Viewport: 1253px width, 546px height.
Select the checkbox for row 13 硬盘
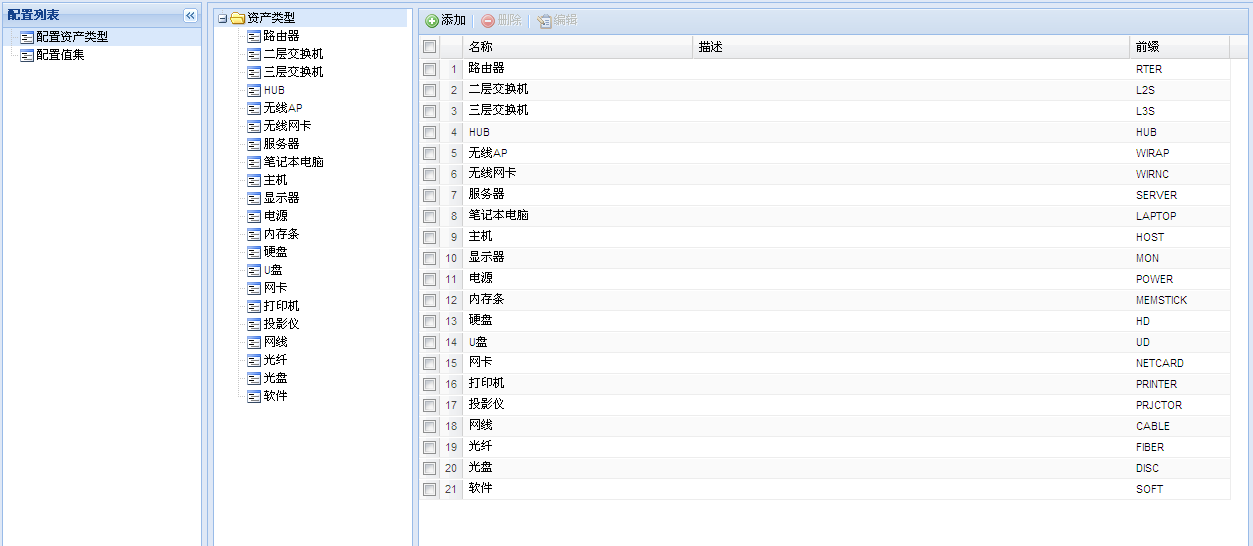tap(429, 321)
